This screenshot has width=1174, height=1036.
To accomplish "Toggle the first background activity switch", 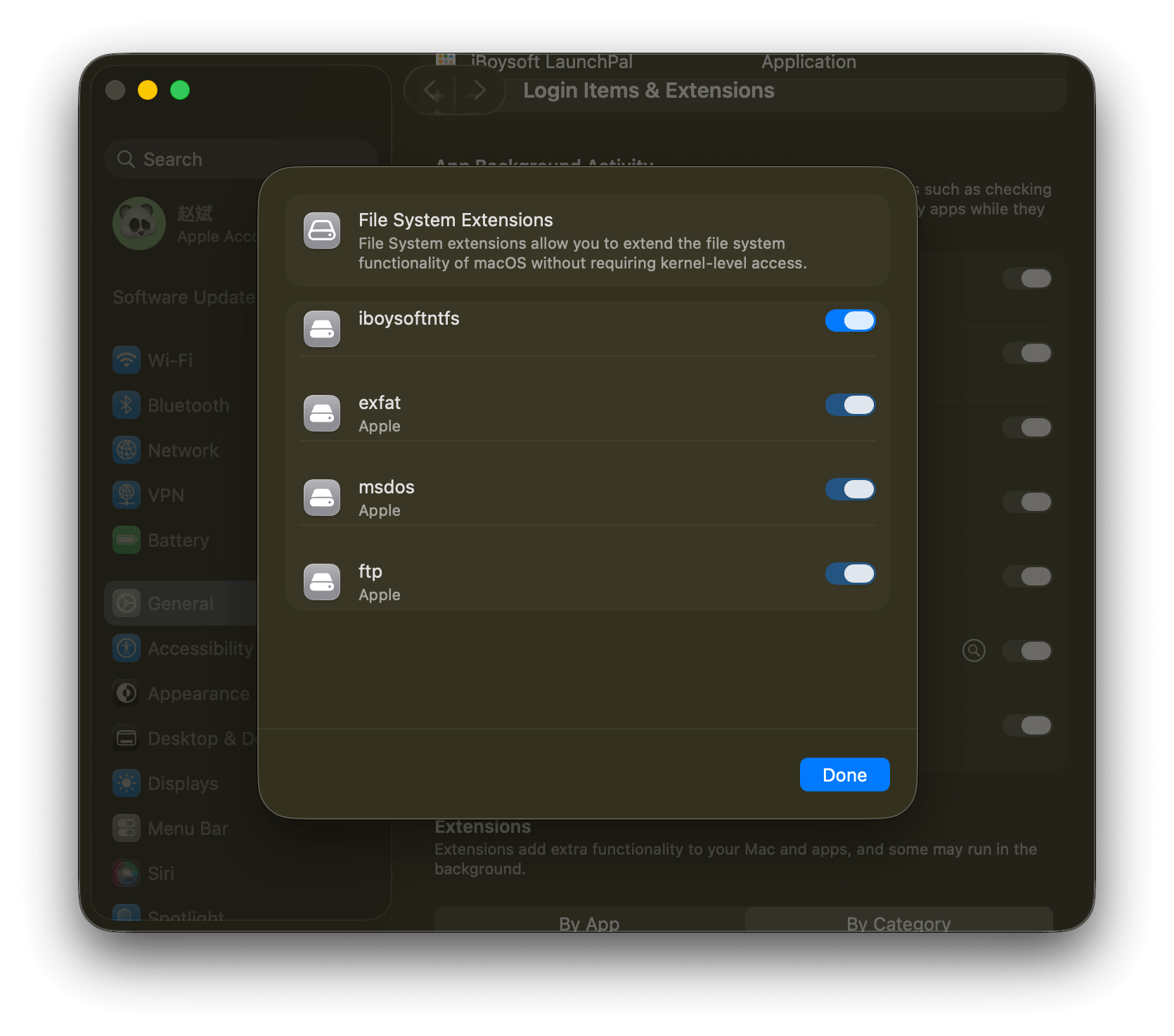I will (1027, 278).
